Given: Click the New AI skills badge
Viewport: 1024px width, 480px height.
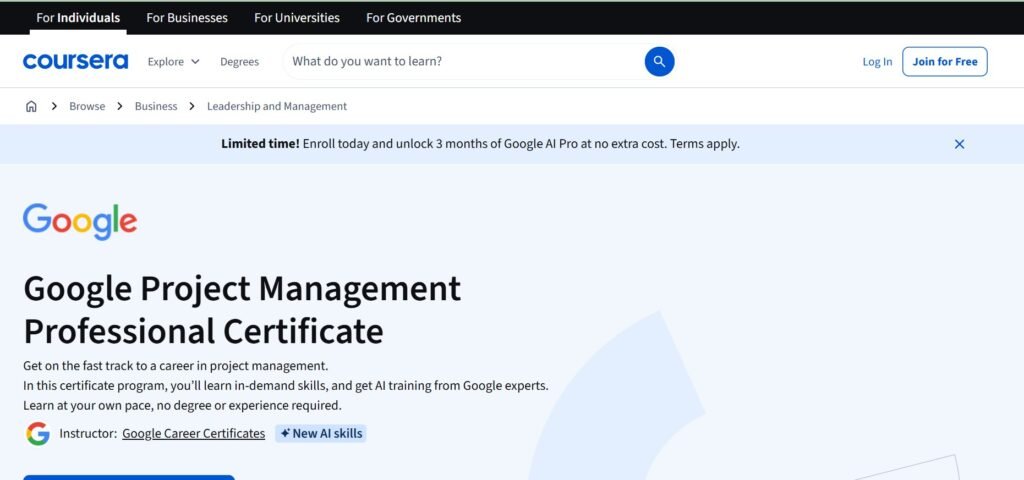Looking at the screenshot, I should coord(321,434).
